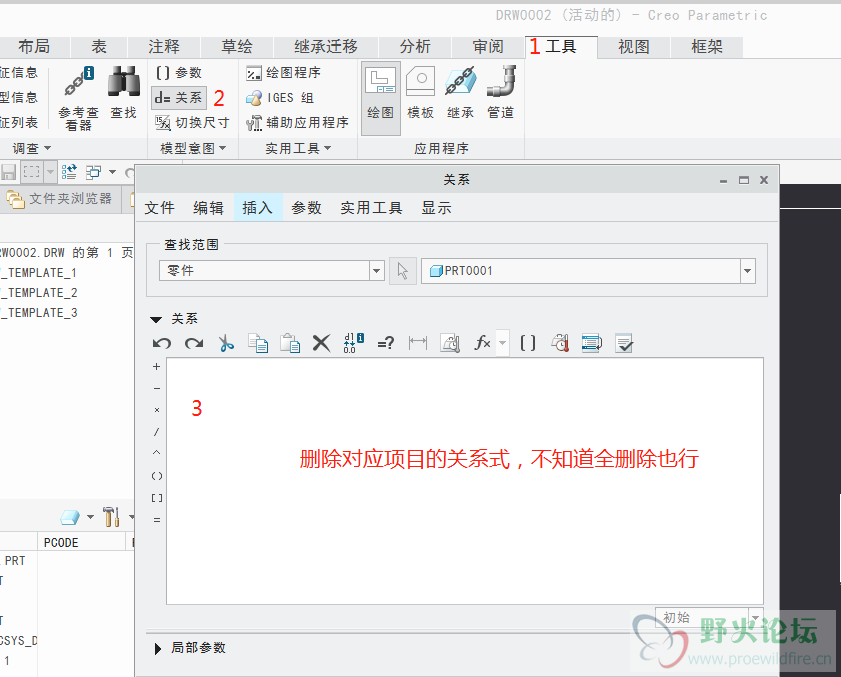This screenshot has width=841, height=677.
Task: Click the sort relations icon
Action: [x=592, y=343]
